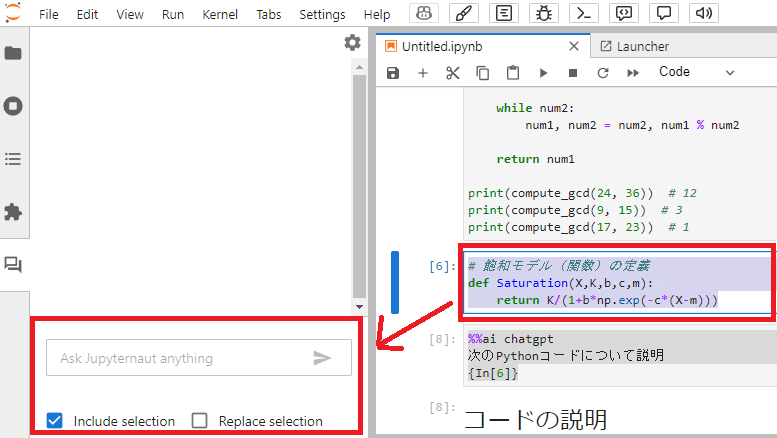Image resolution: width=777 pixels, height=438 pixels.
Task: Open the Jupyternaut chat sidebar icon
Action: click(x=13, y=265)
